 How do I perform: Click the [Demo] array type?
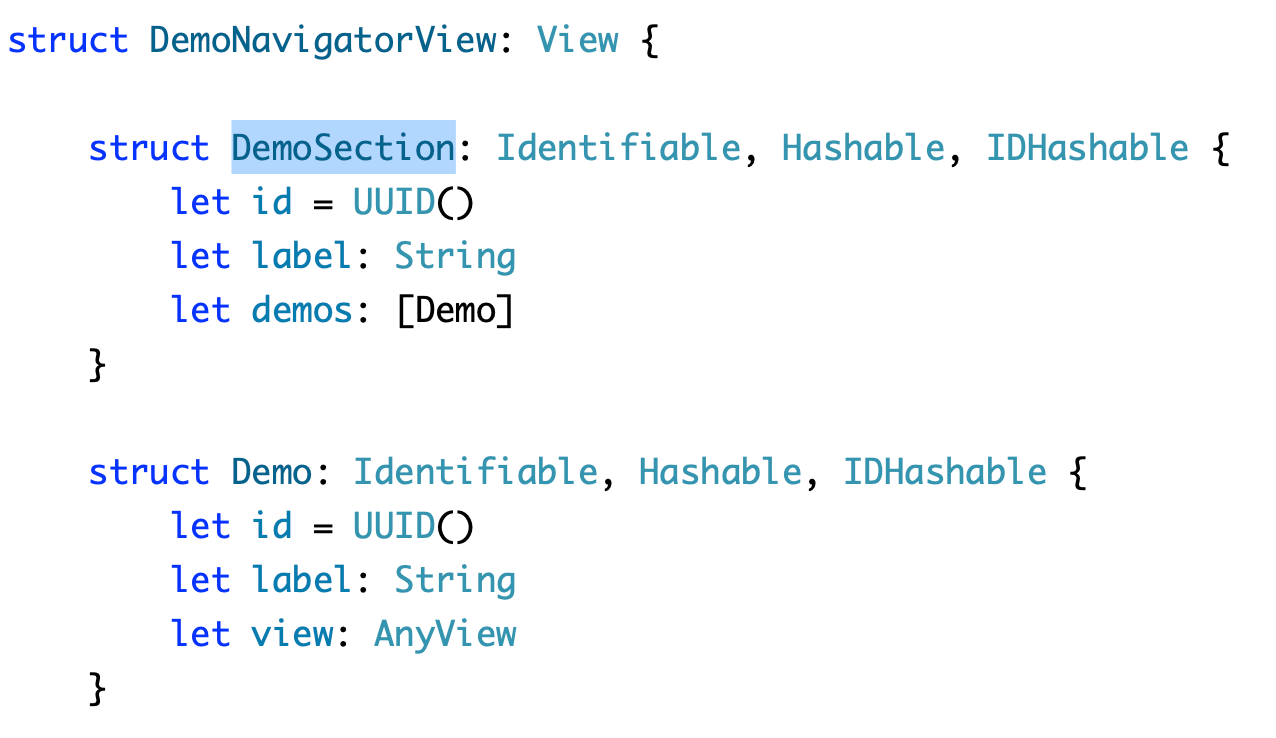tap(455, 310)
